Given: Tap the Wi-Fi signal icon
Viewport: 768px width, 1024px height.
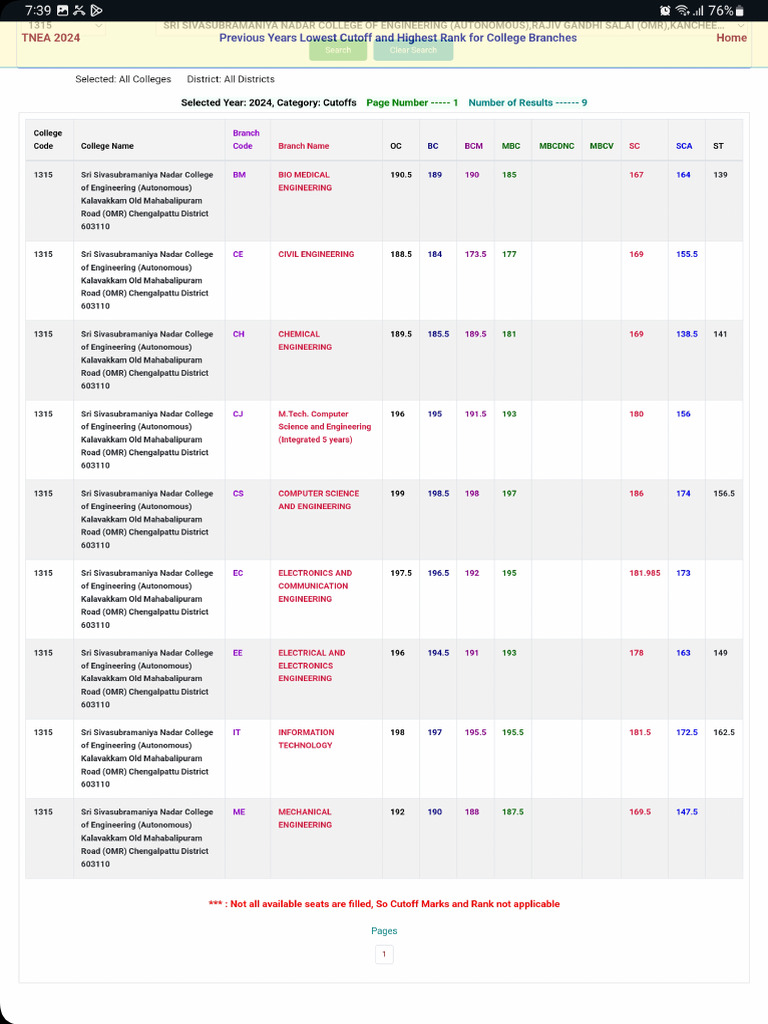Looking at the screenshot, I should [x=681, y=10].
